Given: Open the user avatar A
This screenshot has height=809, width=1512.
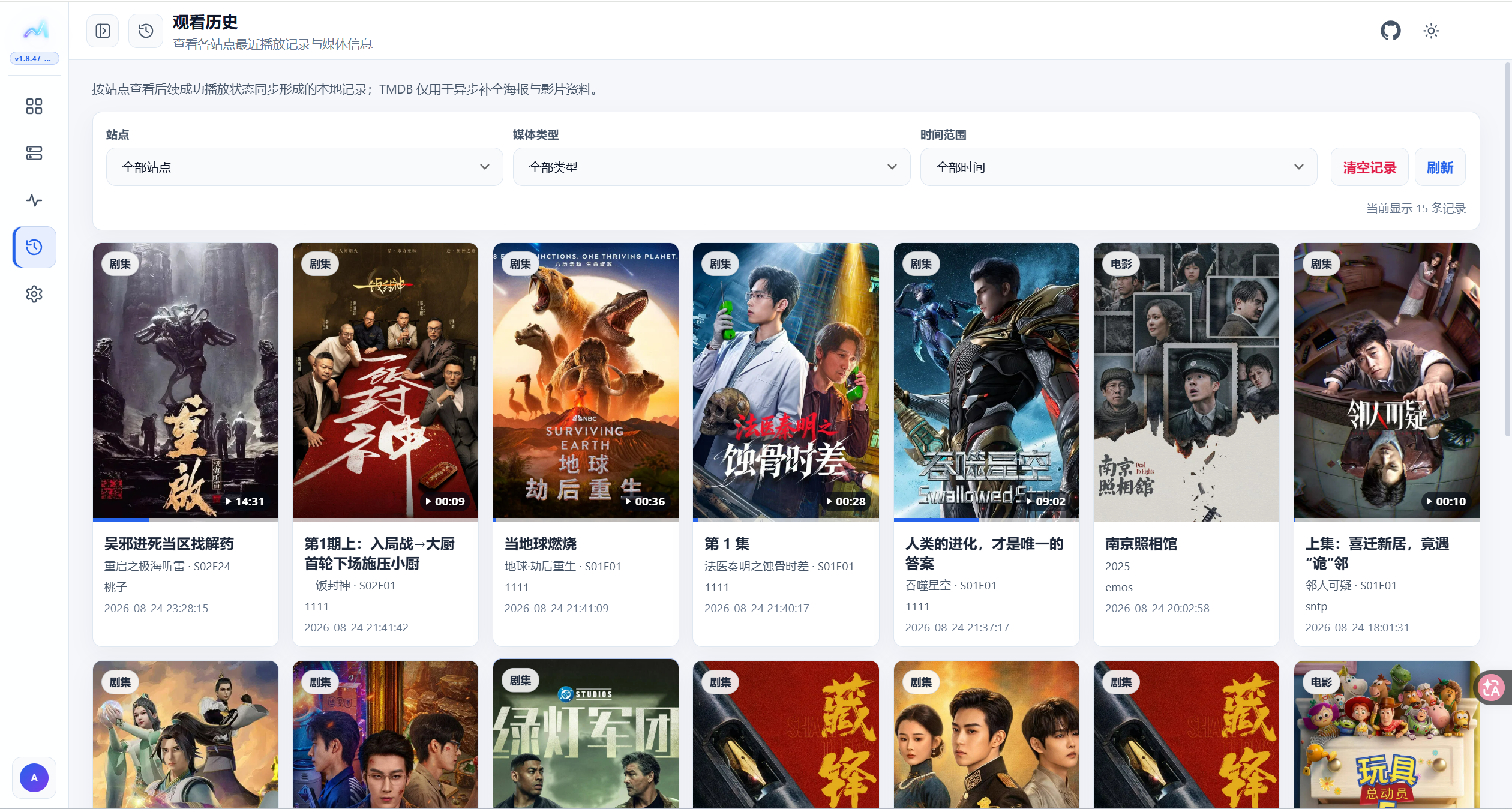Looking at the screenshot, I should click(x=34, y=778).
